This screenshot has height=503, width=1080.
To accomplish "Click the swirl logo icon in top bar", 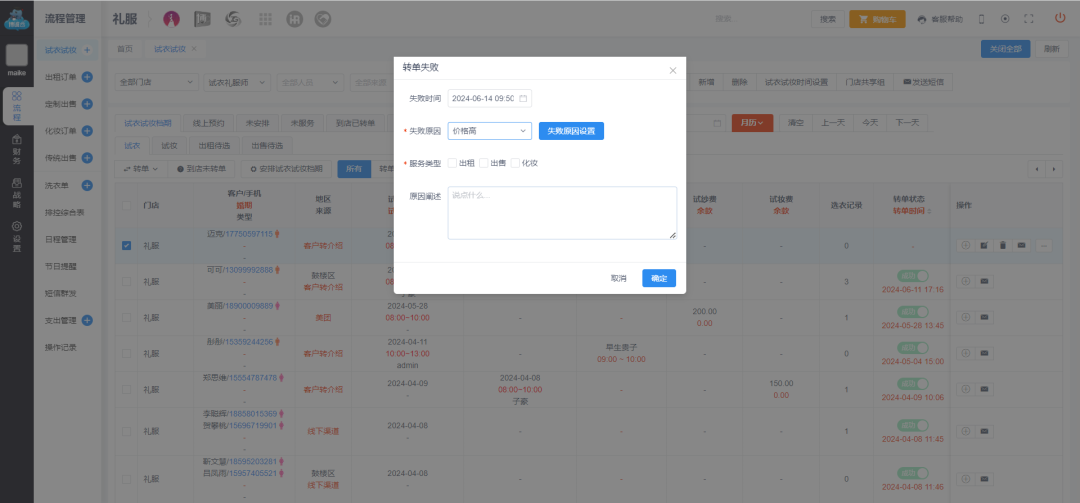I will (x=233, y=19).
